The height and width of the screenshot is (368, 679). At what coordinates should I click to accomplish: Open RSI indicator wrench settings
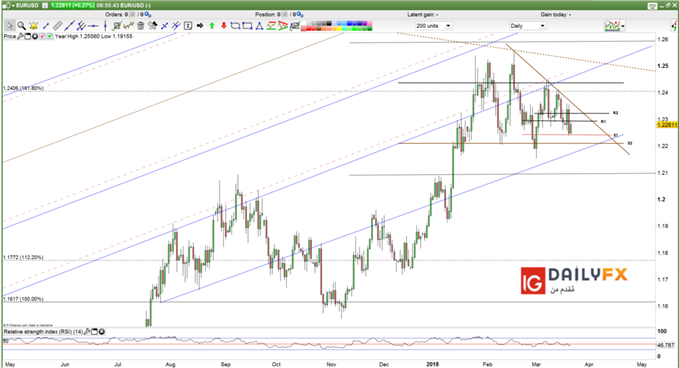pos(87,332)
